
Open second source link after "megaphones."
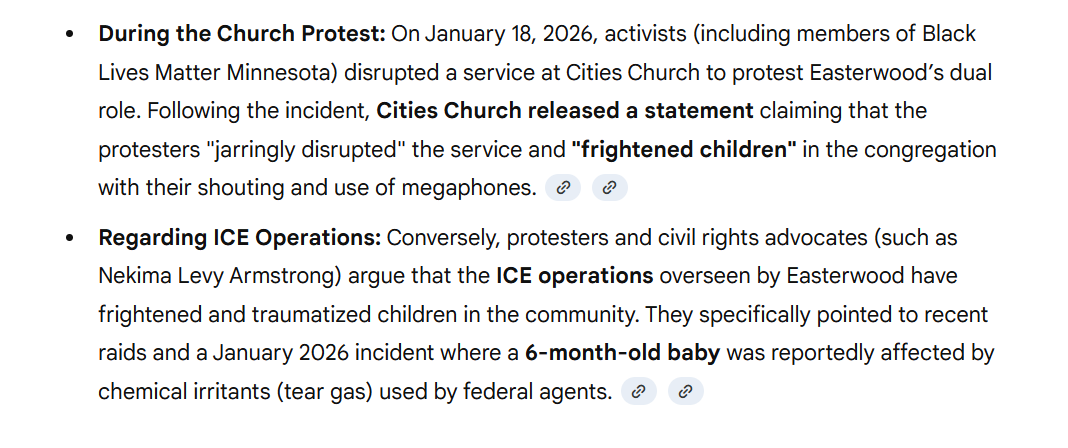coord(609,188)
